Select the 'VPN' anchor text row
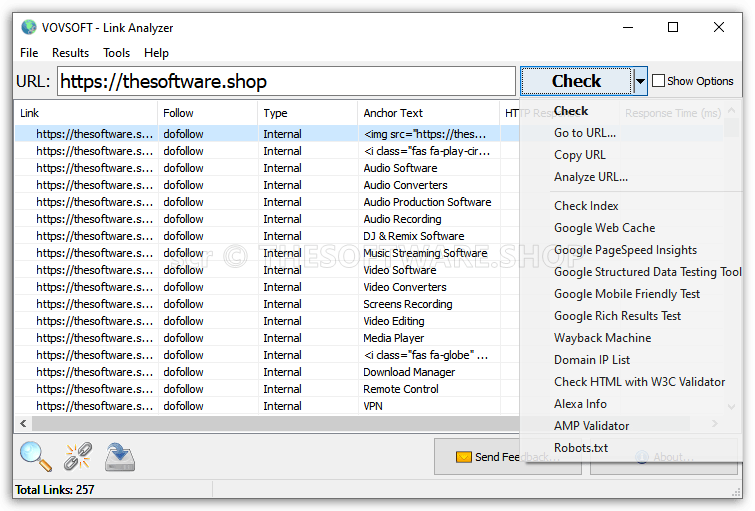Viewport: 755px width, 511px height. pos(267,406)
